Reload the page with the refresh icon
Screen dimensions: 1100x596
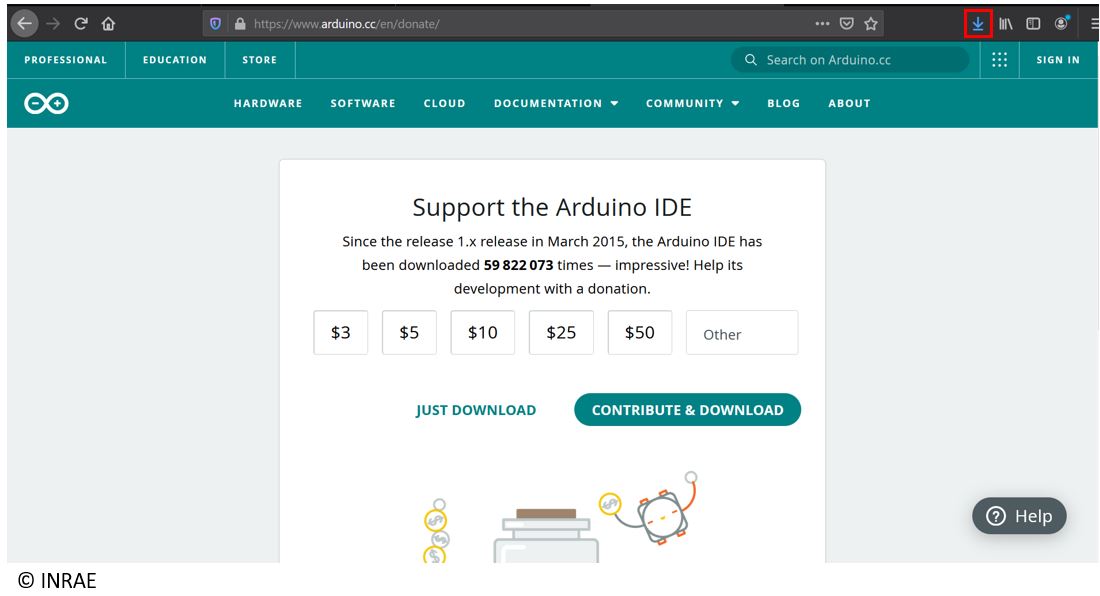pos(81,24)
